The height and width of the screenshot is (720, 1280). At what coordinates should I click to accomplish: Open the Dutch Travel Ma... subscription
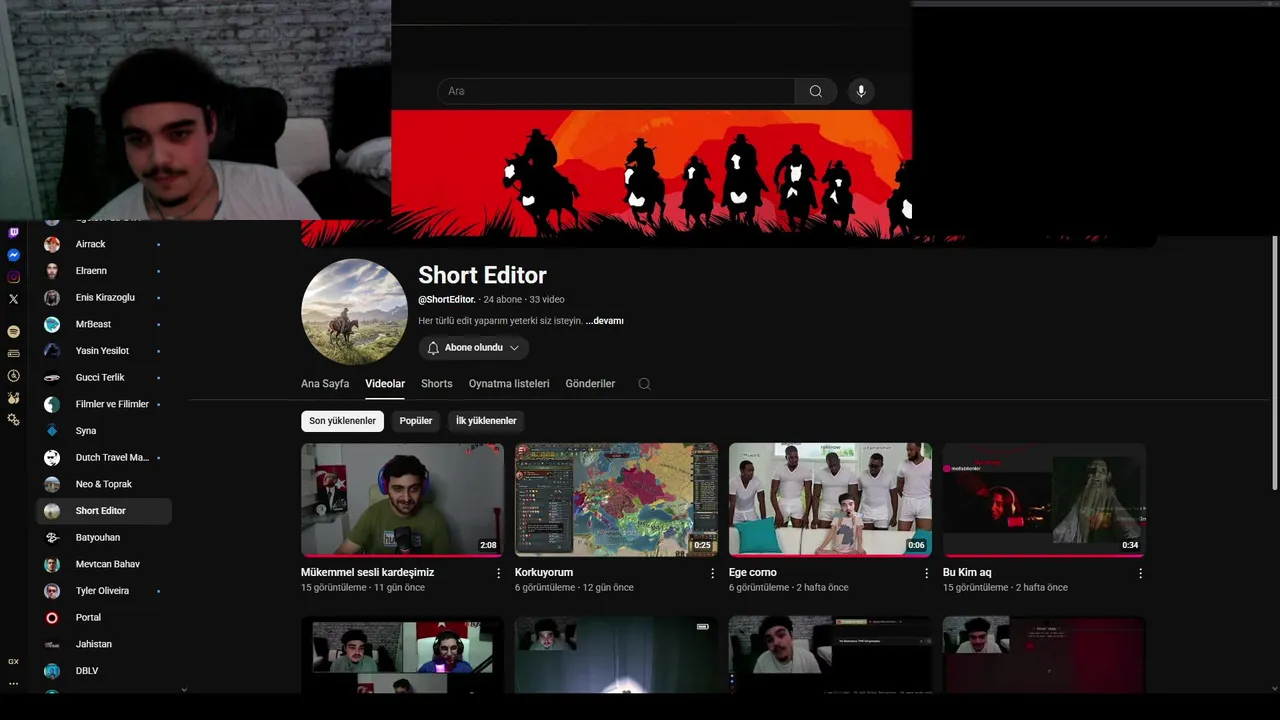click(104, 458)
